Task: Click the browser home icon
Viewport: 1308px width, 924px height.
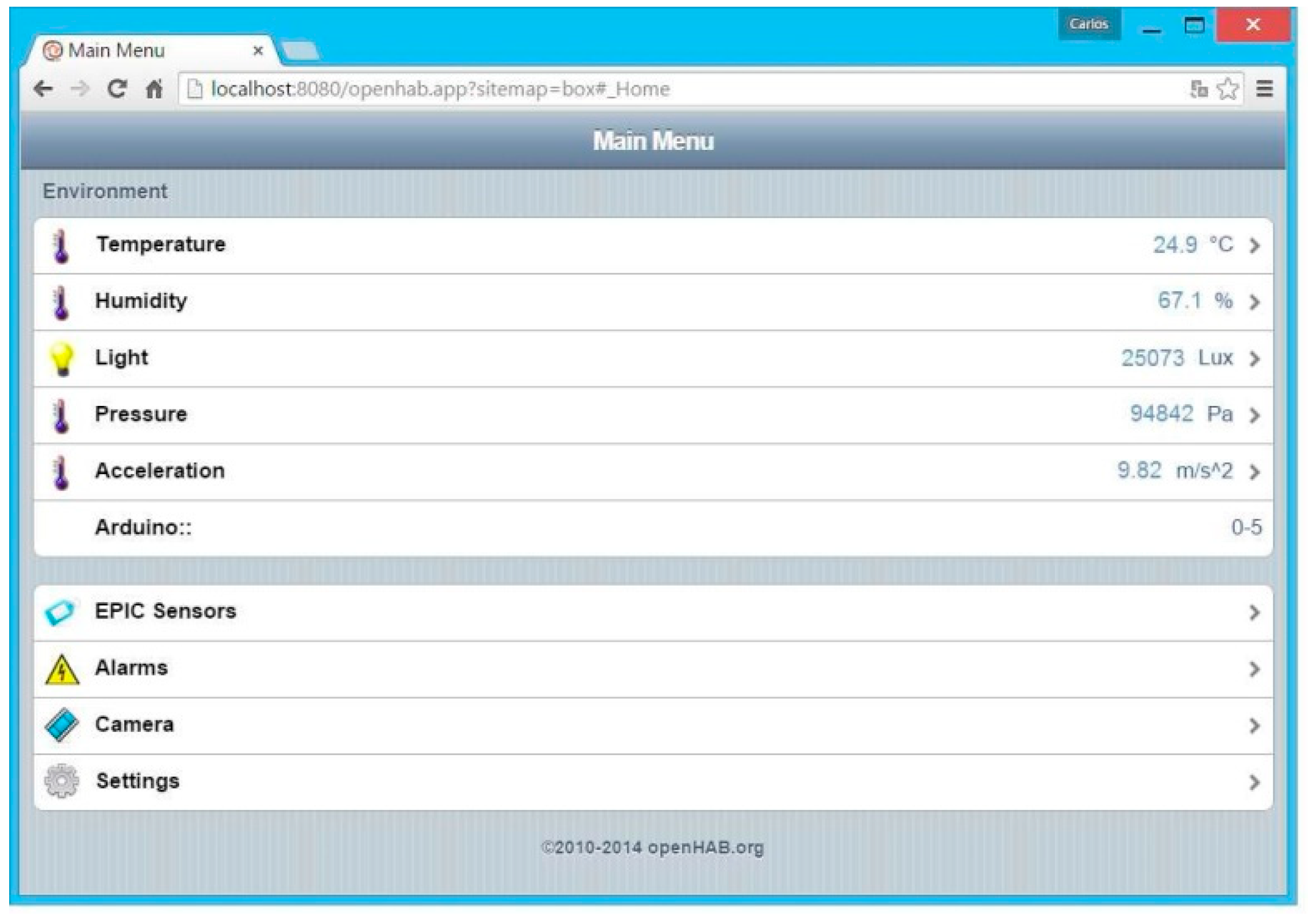Action: (154, 90)
